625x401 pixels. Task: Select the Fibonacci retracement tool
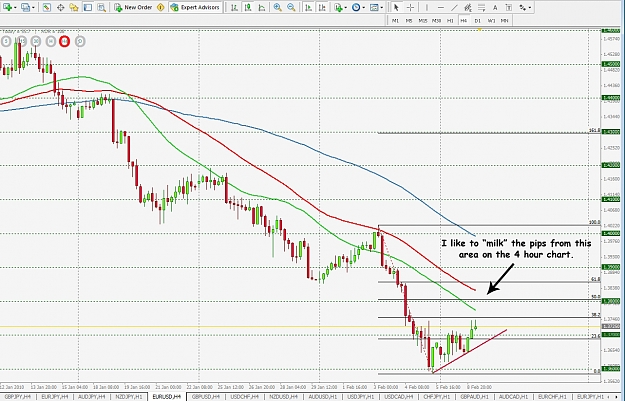tap(482, 7)
